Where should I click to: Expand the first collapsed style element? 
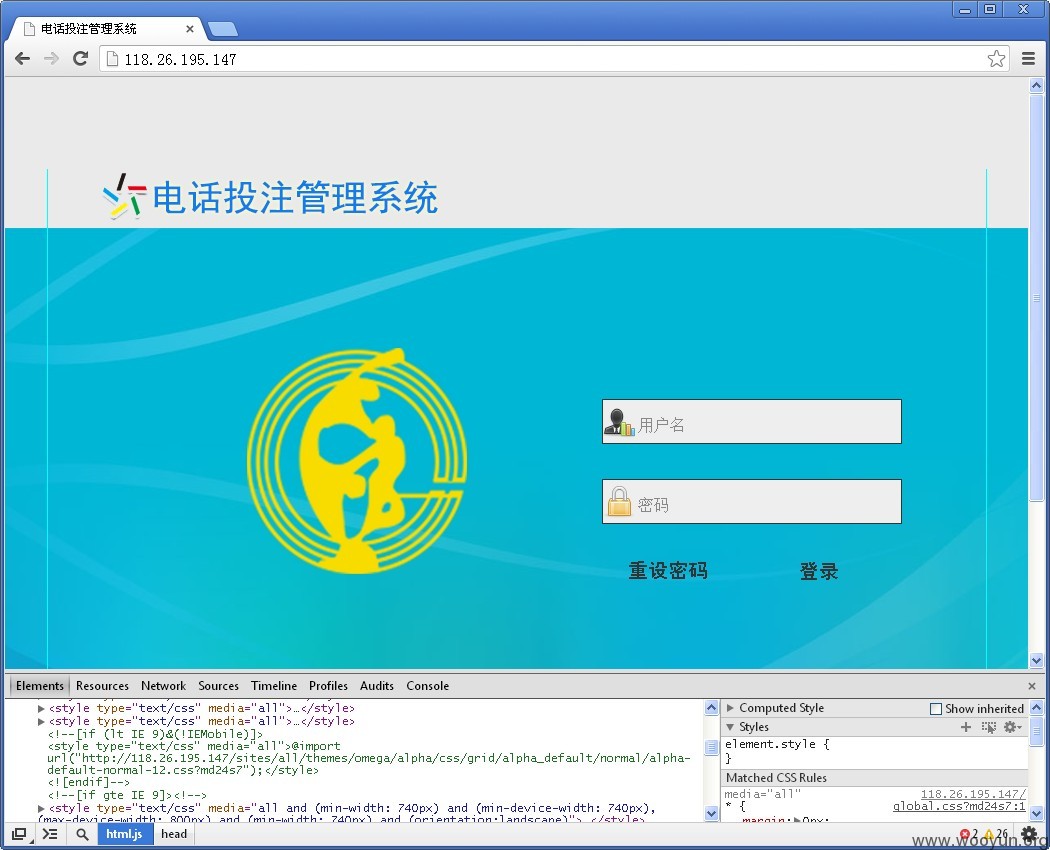click(42, 708)
